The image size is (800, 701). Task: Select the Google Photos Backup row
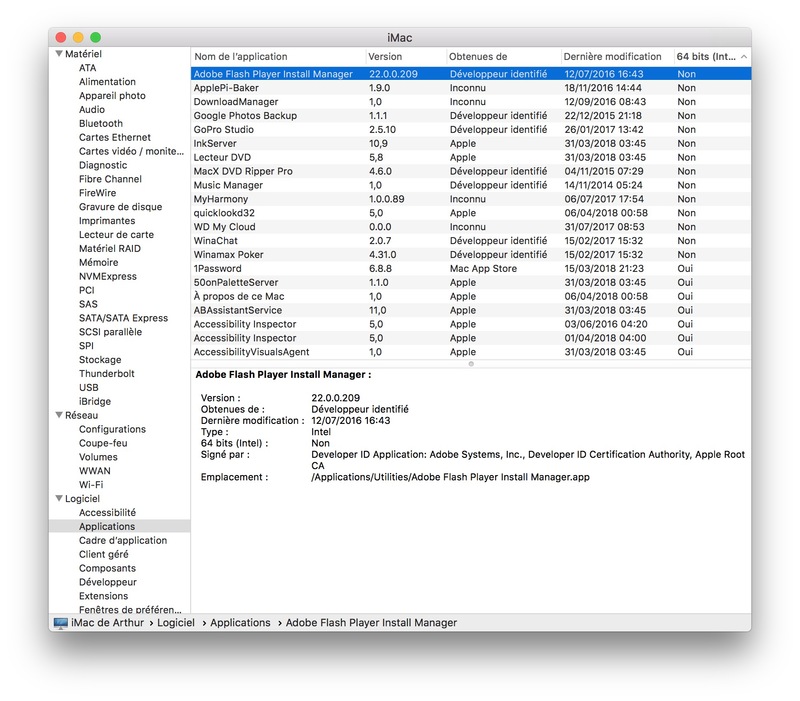click(x=471, y=116)
